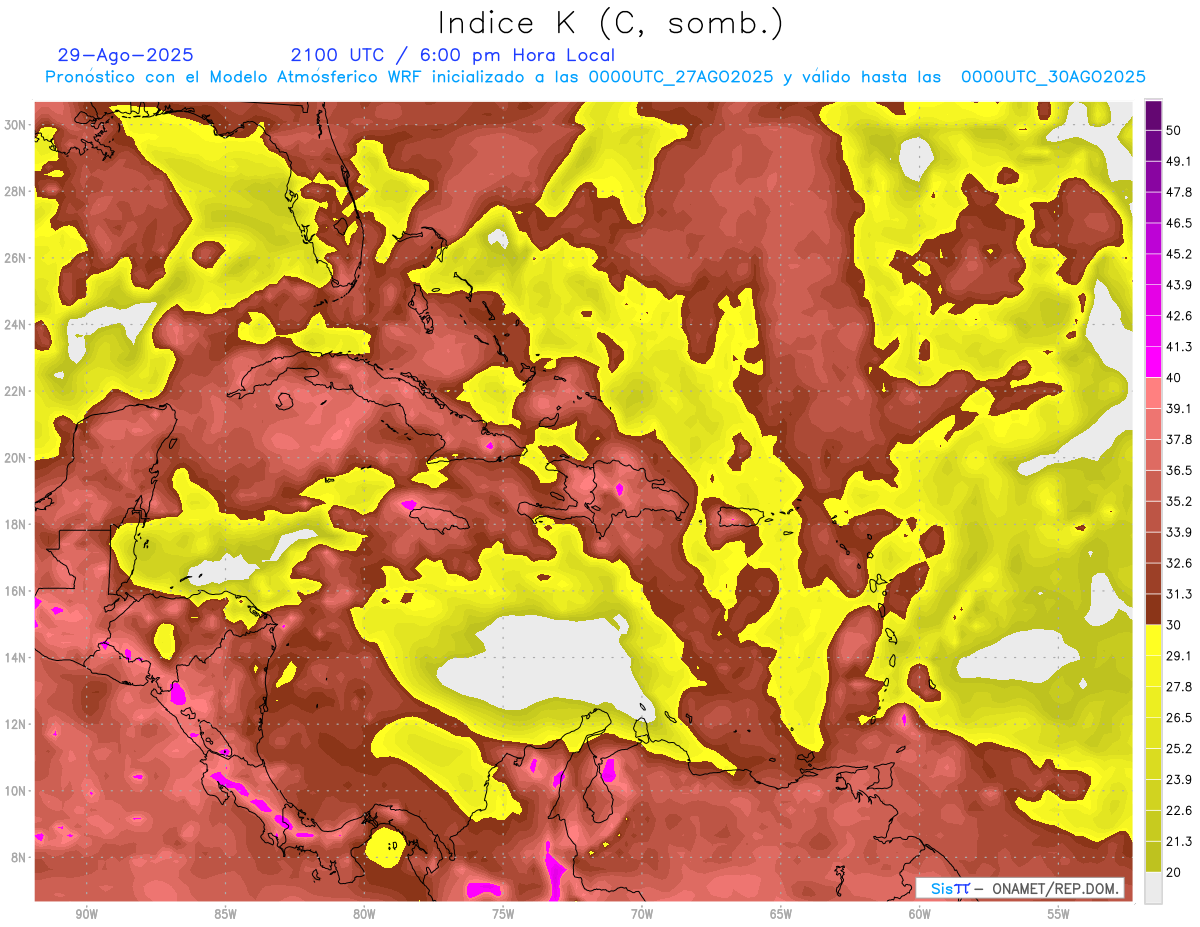Click the latitude label 20N
The image size is (1200, 927).
[15, 458]
